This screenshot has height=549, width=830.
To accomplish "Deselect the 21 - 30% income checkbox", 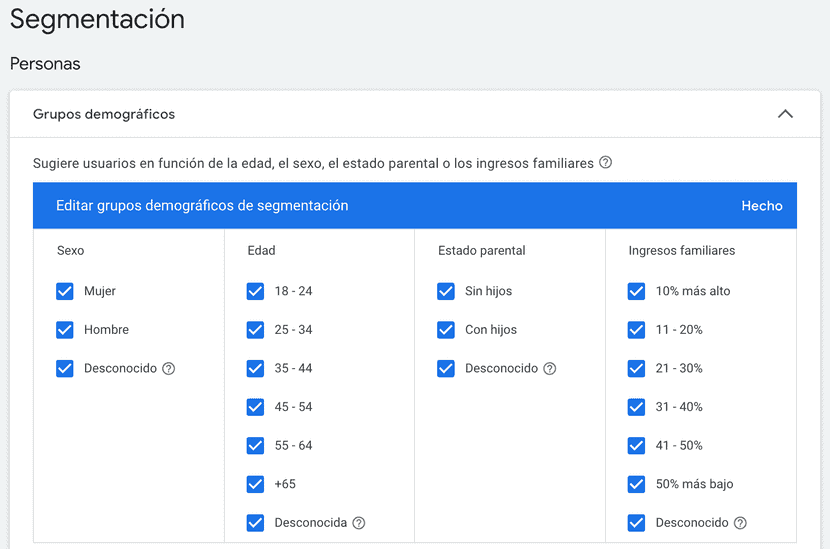I will (x=636, y=368).
